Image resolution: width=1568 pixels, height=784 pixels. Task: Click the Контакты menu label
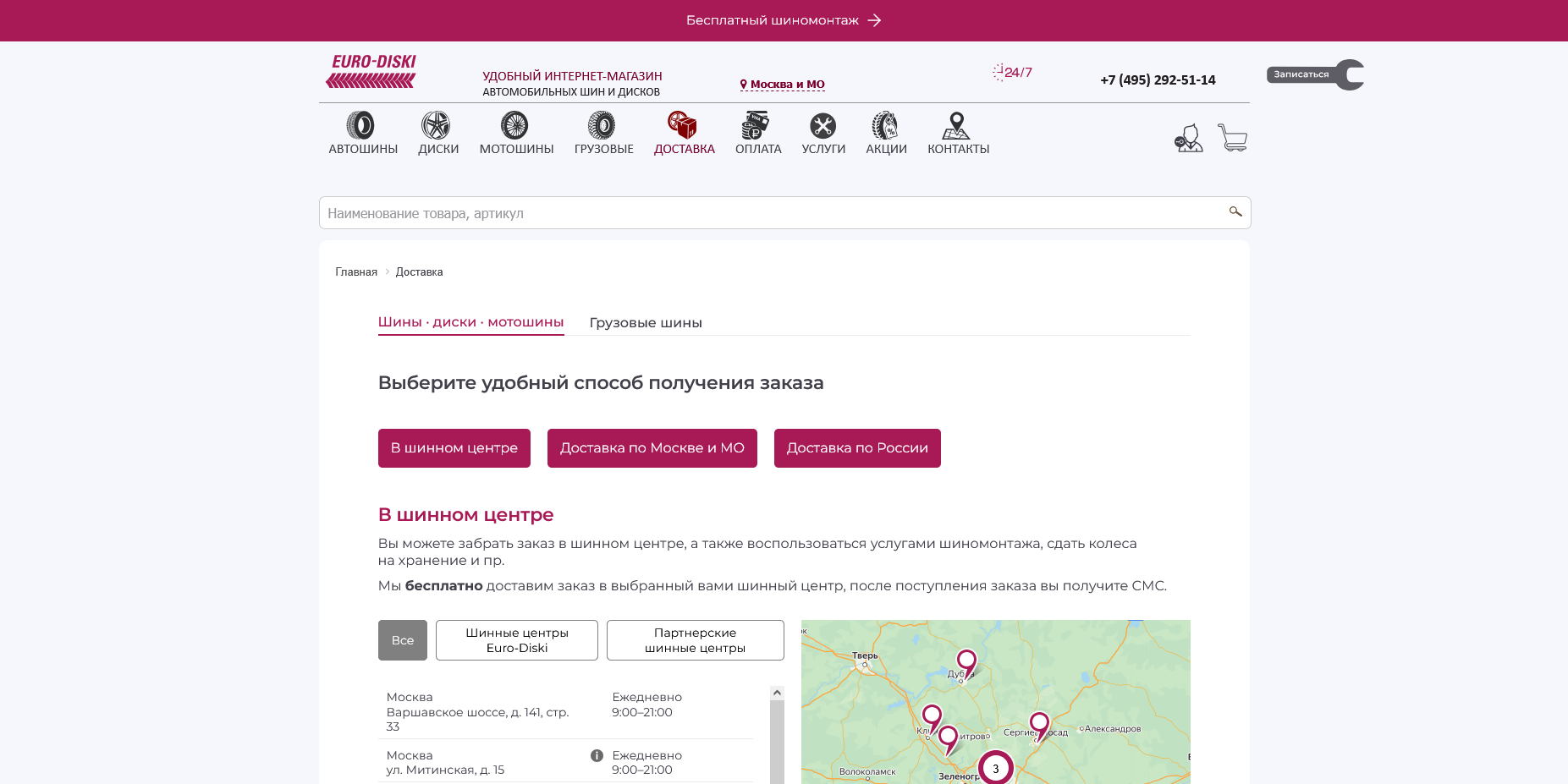pos(958,150)
